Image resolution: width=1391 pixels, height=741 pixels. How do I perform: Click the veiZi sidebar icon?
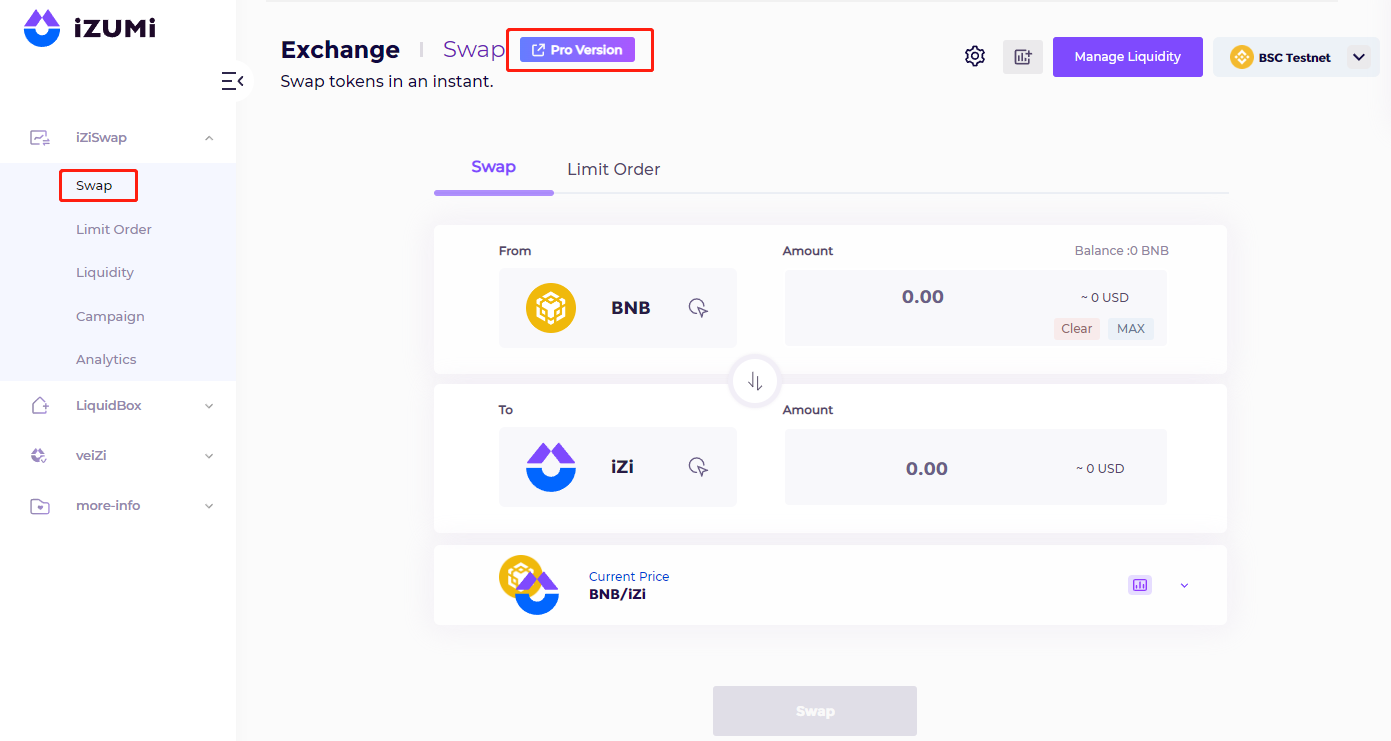[x=40, y=456]
